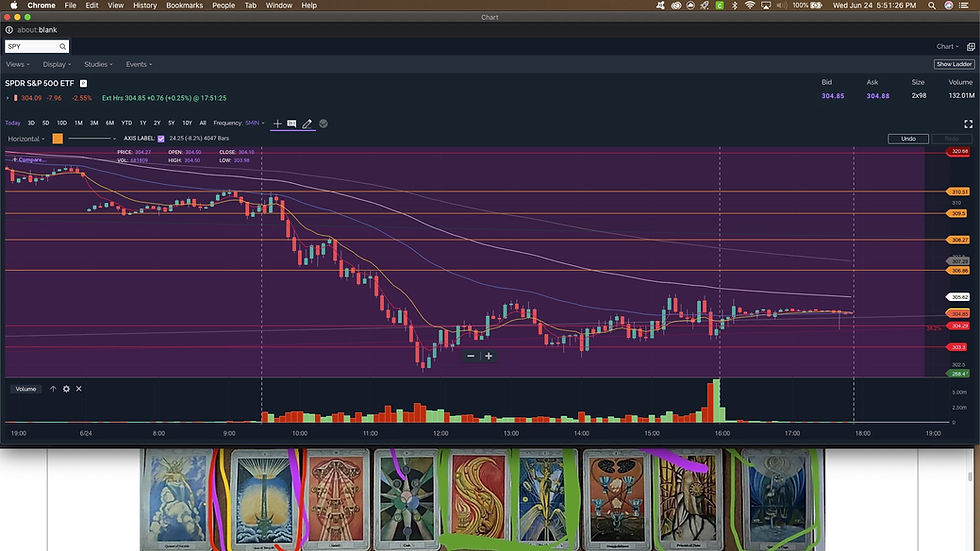Open Siri from menu bar
The image size is (980, 551).
click(949, 5)
